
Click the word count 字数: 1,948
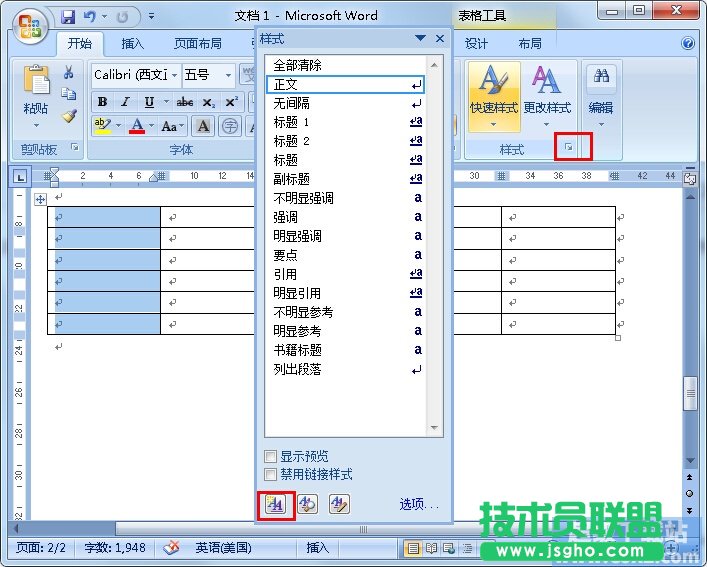115,548
